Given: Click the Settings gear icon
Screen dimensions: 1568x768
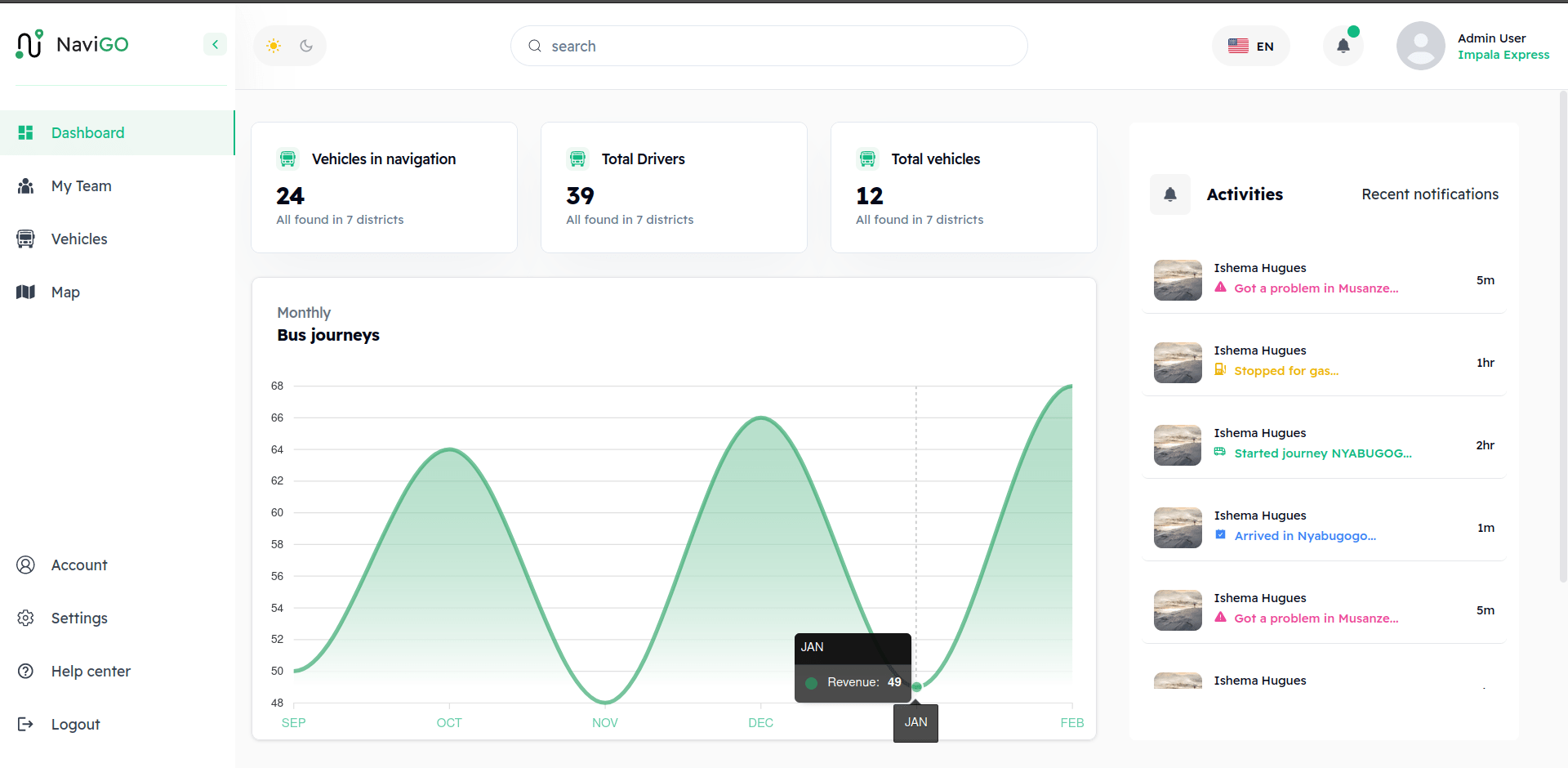Looking at the screenshot, I should (x=25, y=618).
